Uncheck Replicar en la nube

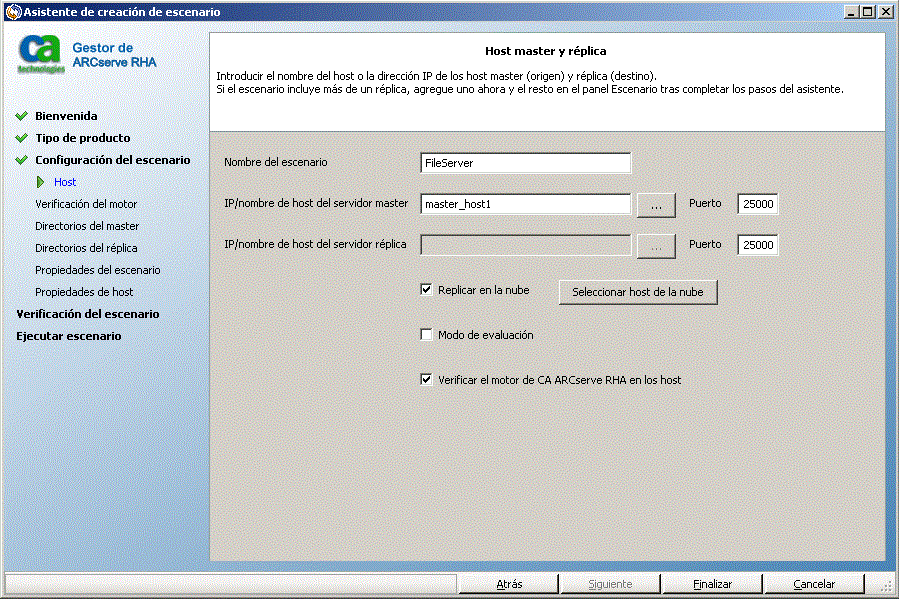click(x=426, y=290)
